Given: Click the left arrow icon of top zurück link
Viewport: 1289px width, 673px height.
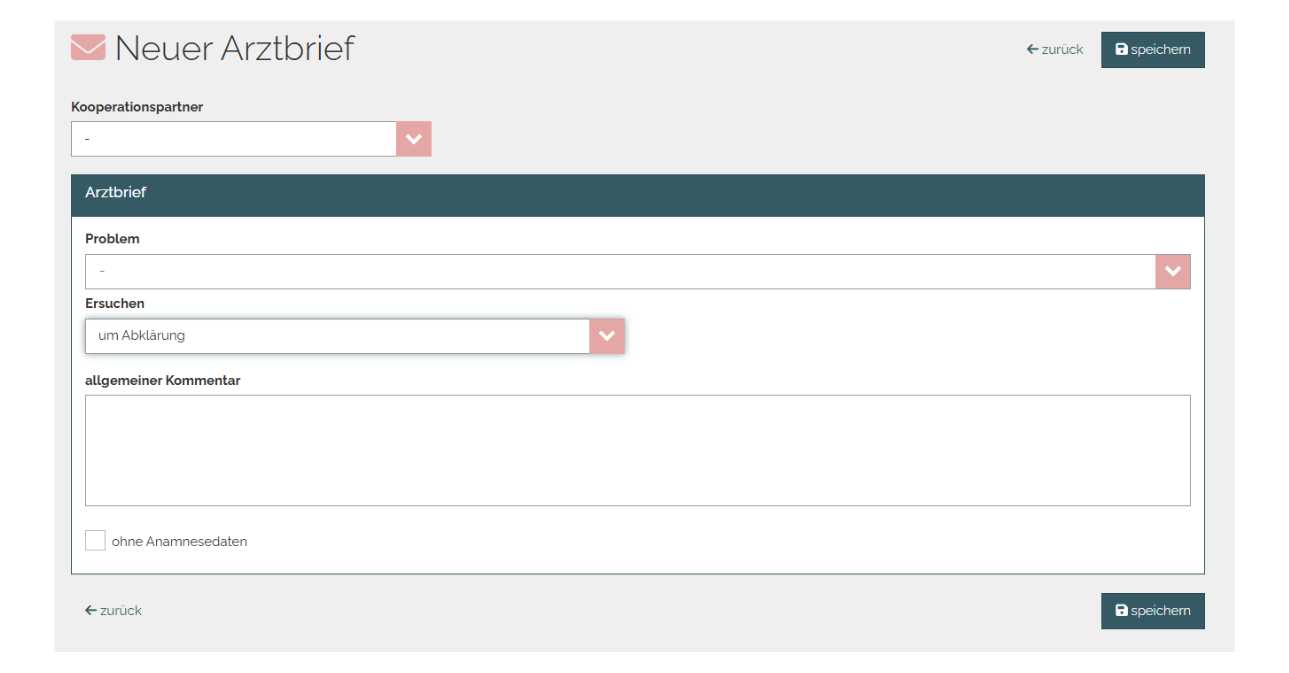Looking at the screenshot, I should 1032,49.
